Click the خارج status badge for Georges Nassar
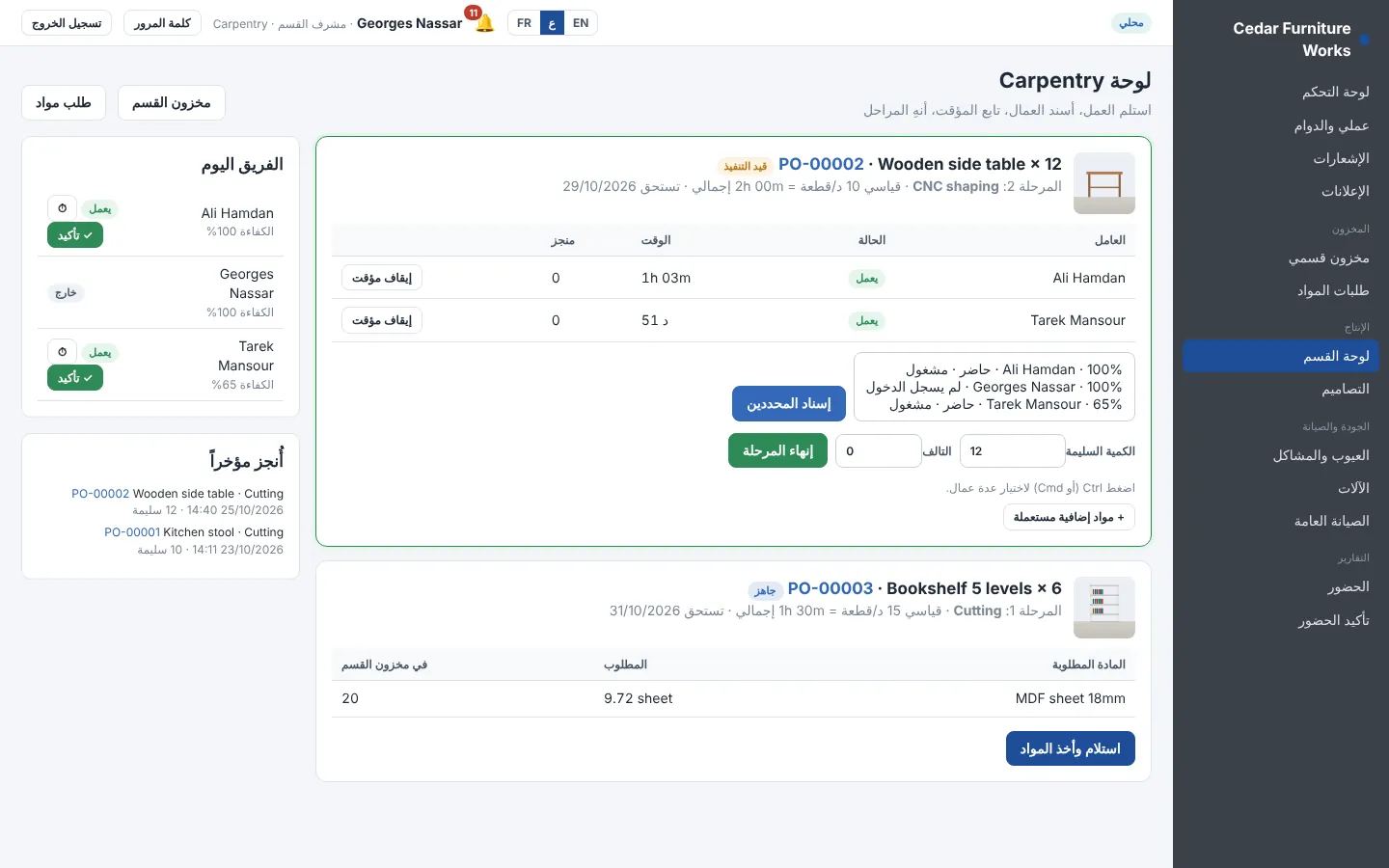1389x868 pixels. (x=66, y=293)
